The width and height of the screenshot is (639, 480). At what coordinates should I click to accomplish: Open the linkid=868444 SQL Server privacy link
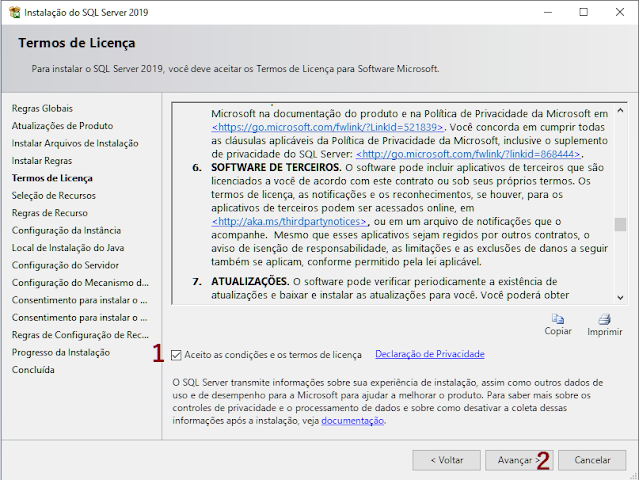(x=468, y=154)
